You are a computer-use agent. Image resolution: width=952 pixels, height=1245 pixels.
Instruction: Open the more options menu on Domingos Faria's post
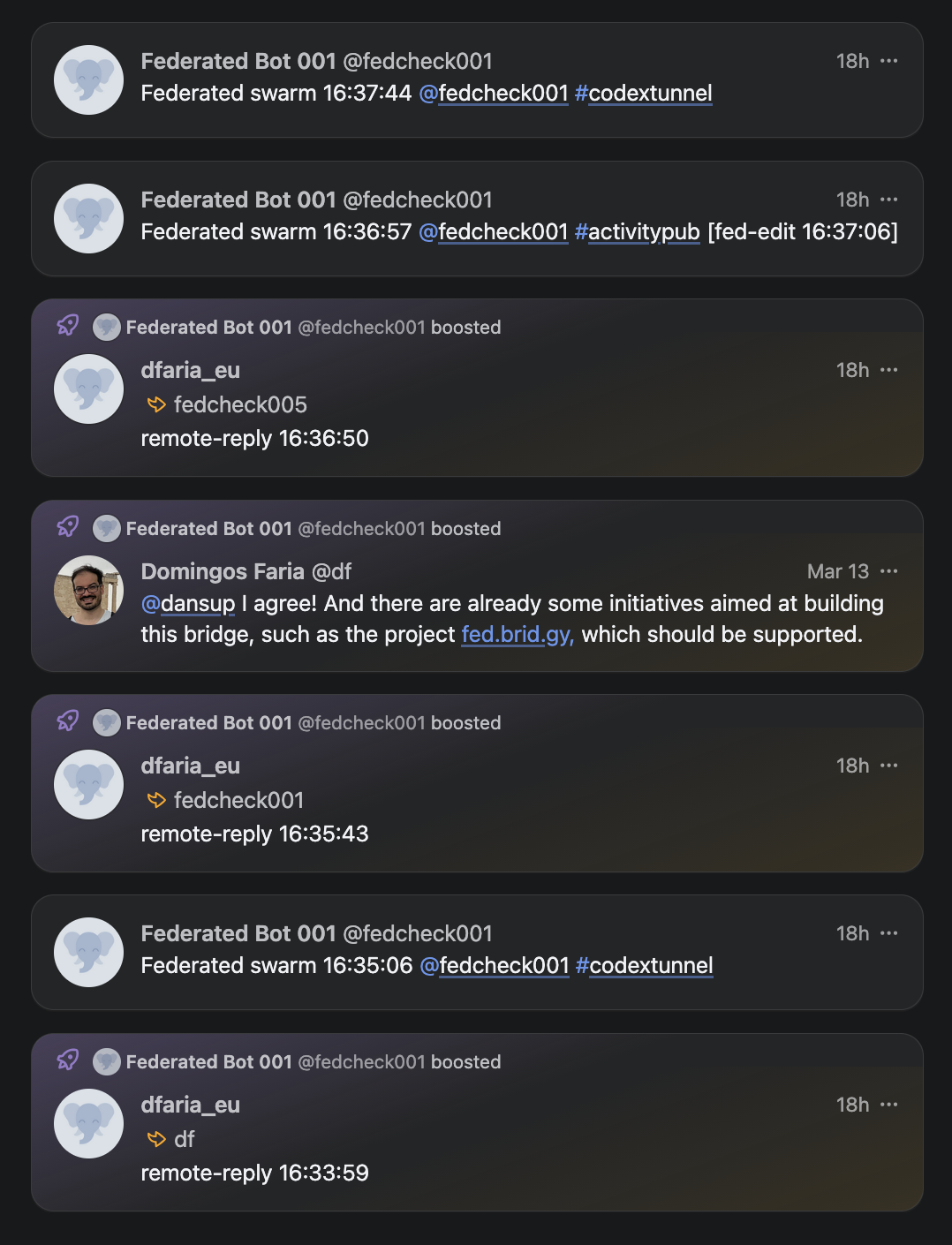(x=889, y=571)
